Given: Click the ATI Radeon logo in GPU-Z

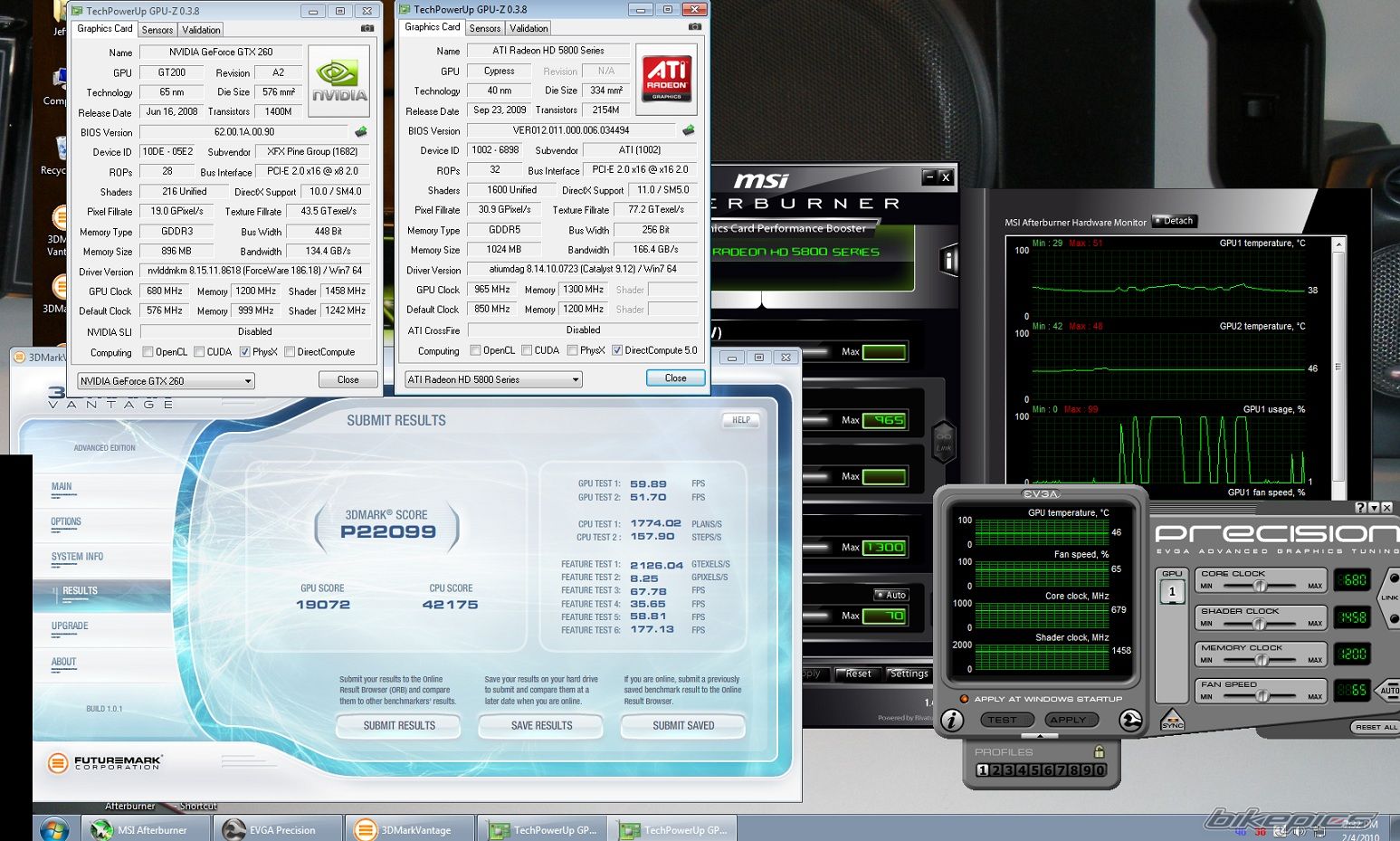Looking at the screenshot, I should [x=667, y=80].
